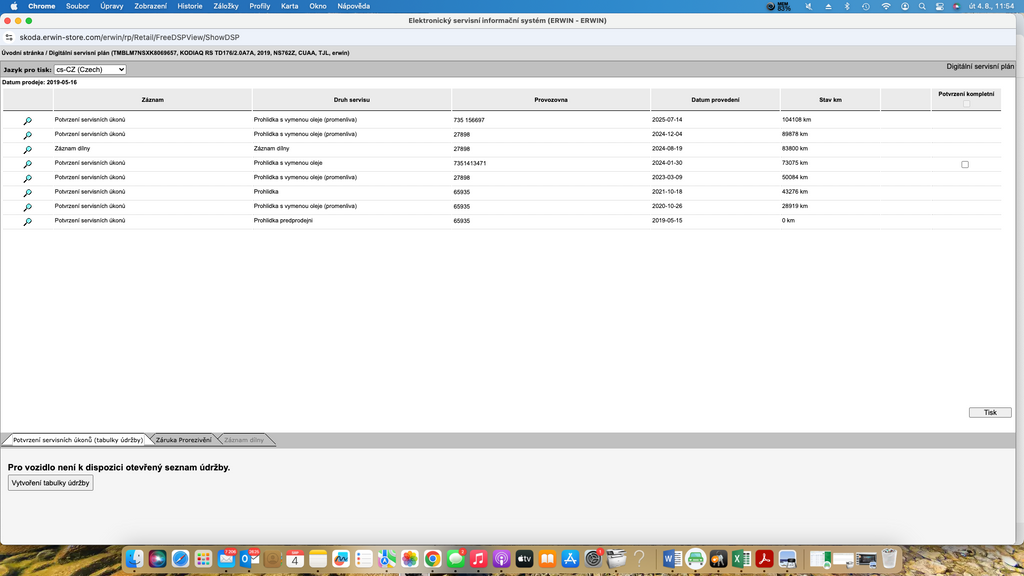Image resolution: width=1024 pixels, height=576 pixels.
Task: Click the address bar URL field
Action: [x=129, y=37]
